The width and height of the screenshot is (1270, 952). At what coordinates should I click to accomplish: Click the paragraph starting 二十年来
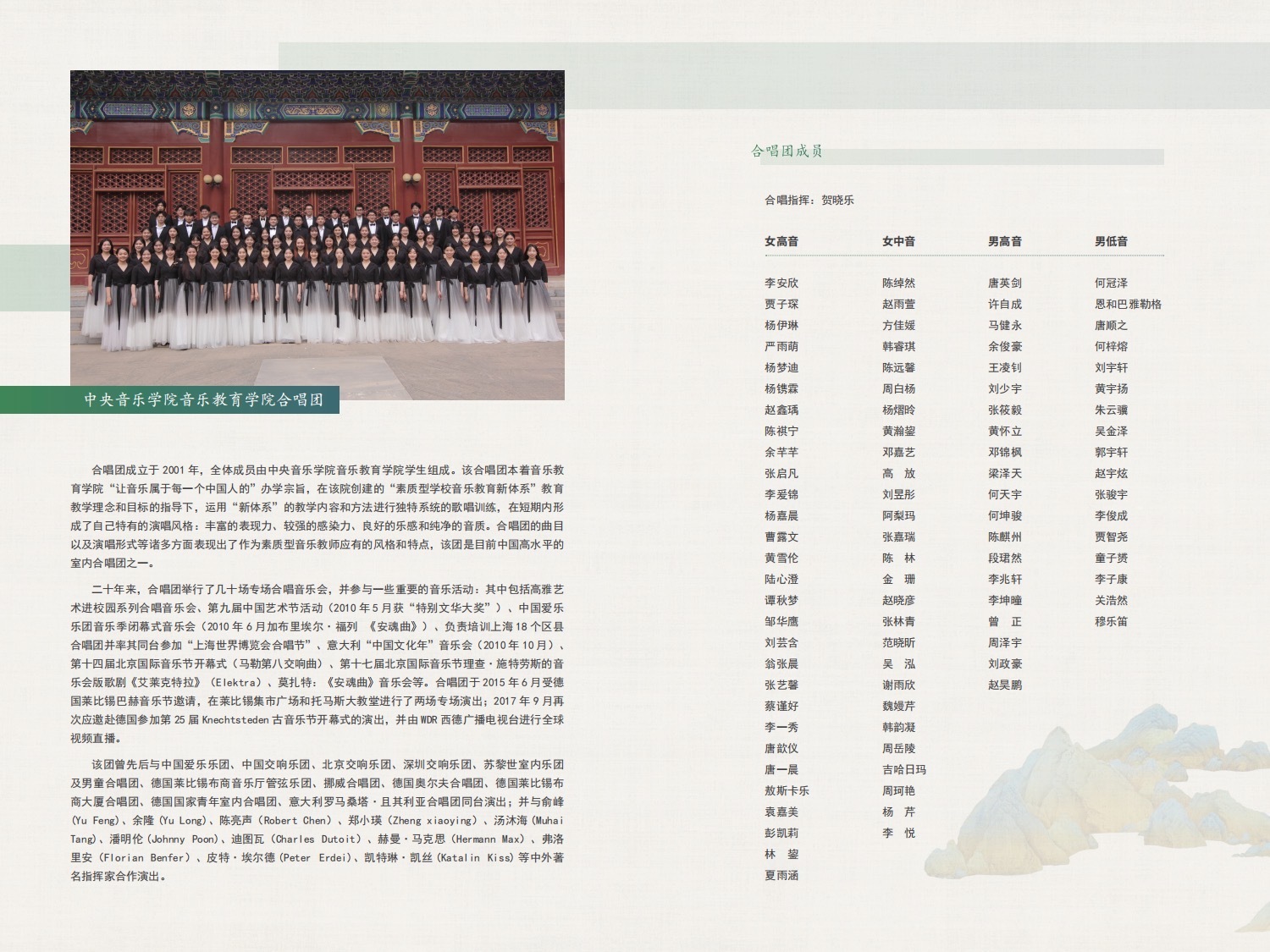tap(317, 663)
